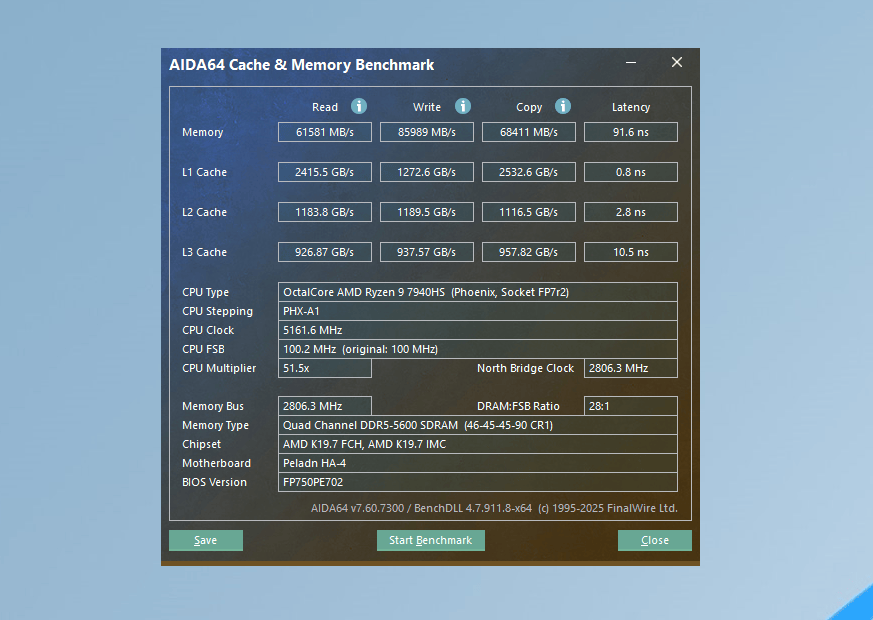Image resolution: width=873 pixels, height=620 pixels.
Task: Click L3 Cache Write 937.57 GB/s
Action: [426, 252]
